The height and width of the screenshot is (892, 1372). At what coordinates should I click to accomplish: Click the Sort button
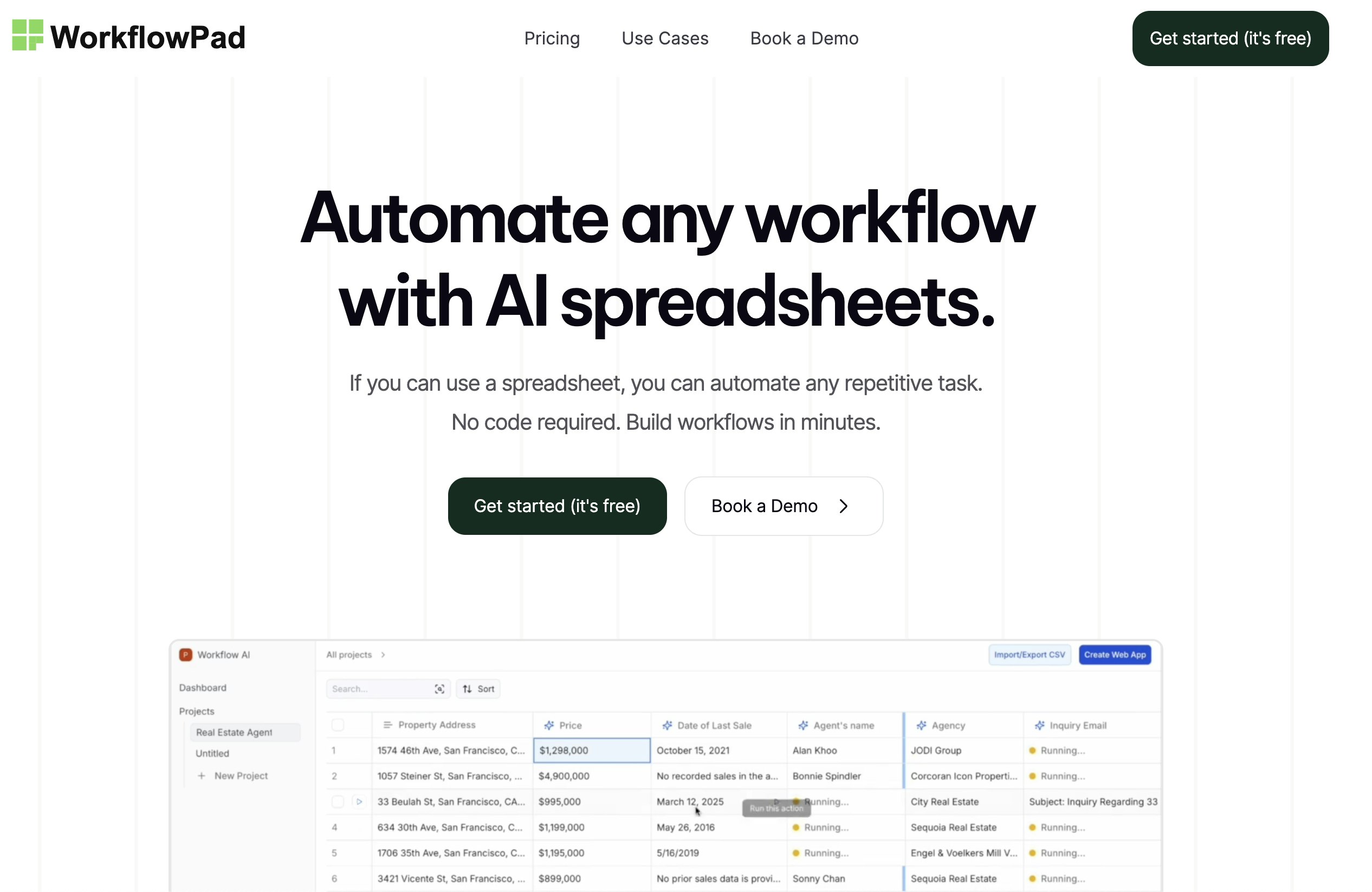coord(478,688)
